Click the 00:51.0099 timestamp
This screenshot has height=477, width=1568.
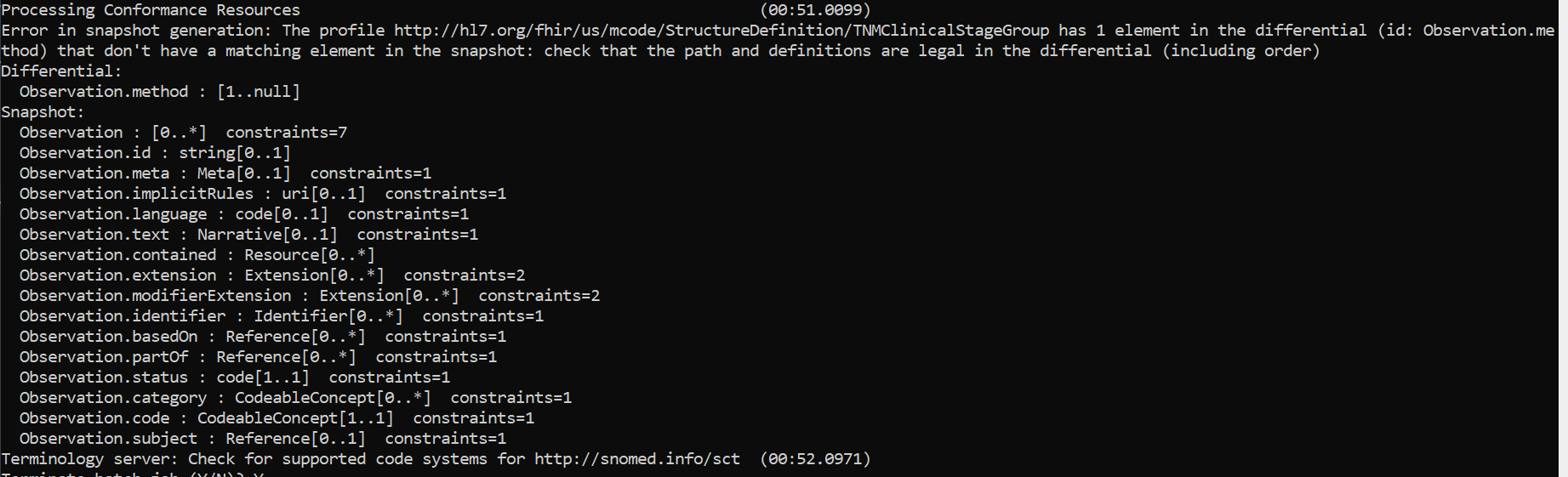click(815, 10)
